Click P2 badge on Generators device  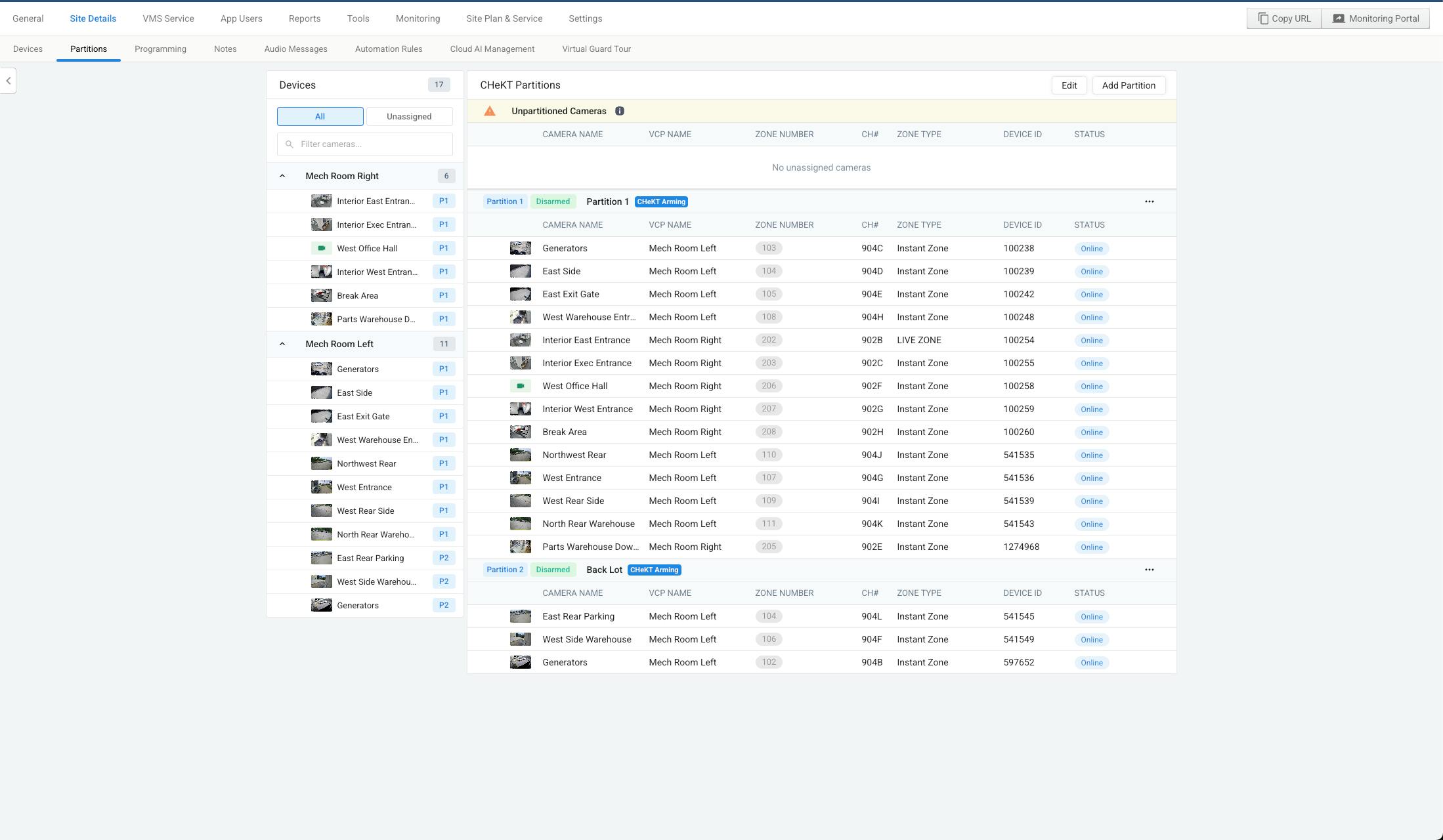point(444,605)
